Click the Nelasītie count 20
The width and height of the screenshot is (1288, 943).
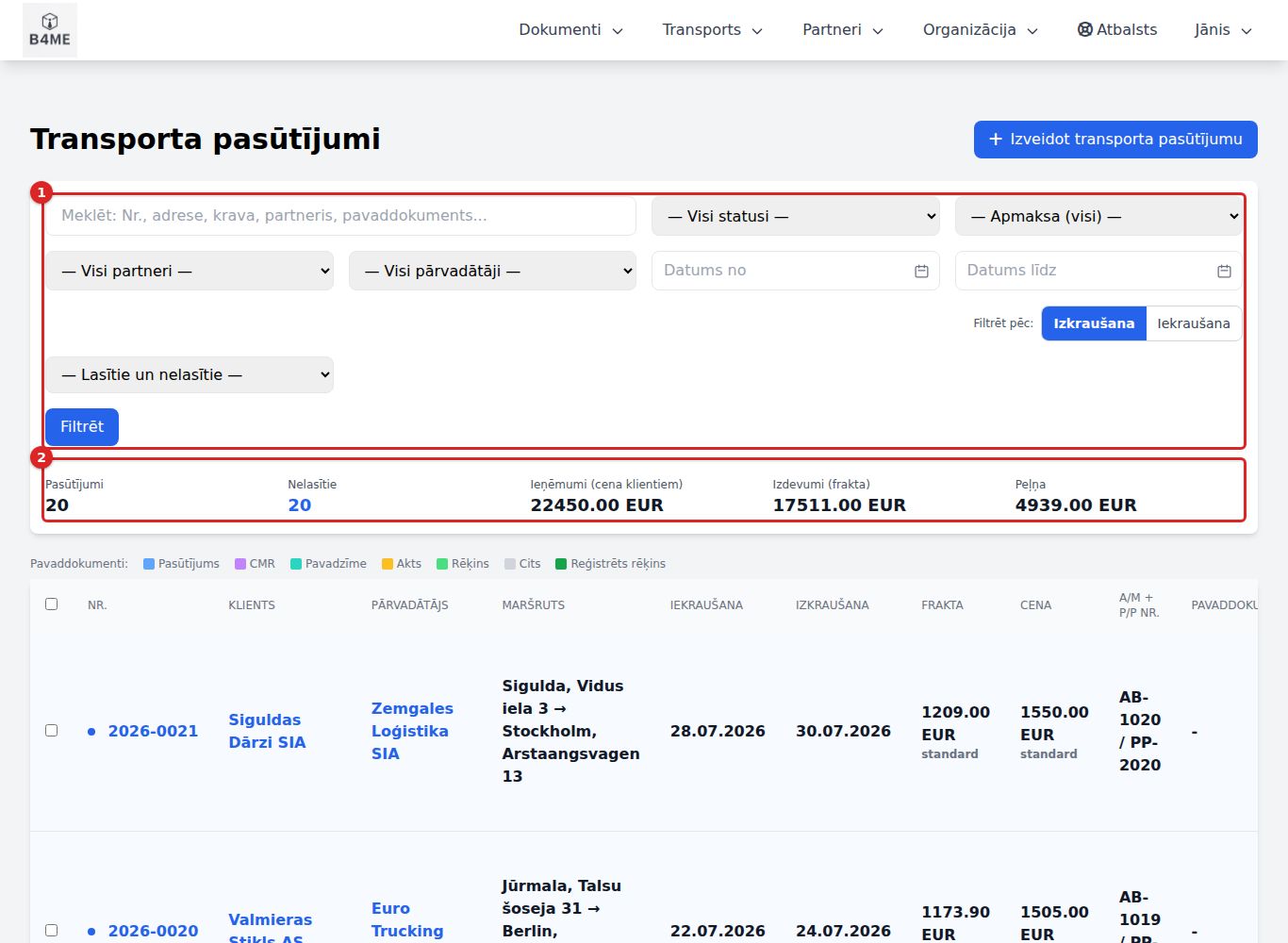tap(300, 505)
